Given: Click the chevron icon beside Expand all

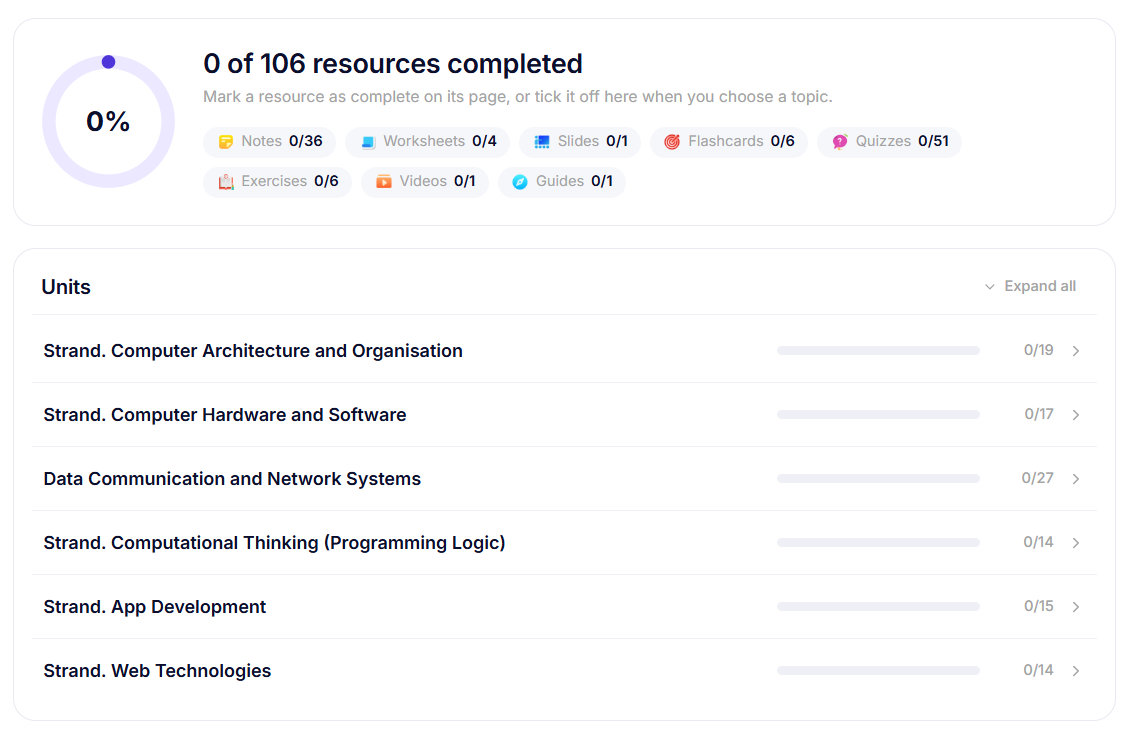Looking at the screenshot, I should click(990, 287).
